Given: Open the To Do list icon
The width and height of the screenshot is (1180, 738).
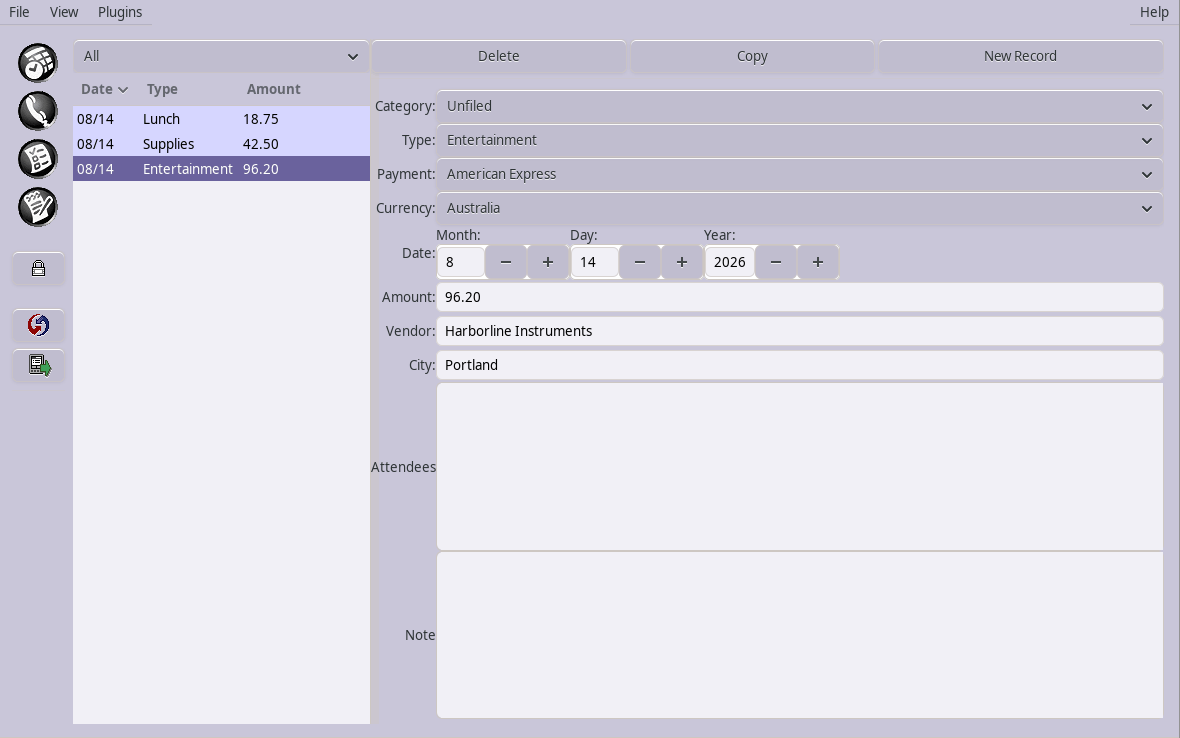Looking at the screenshot, I should (38, 159).
